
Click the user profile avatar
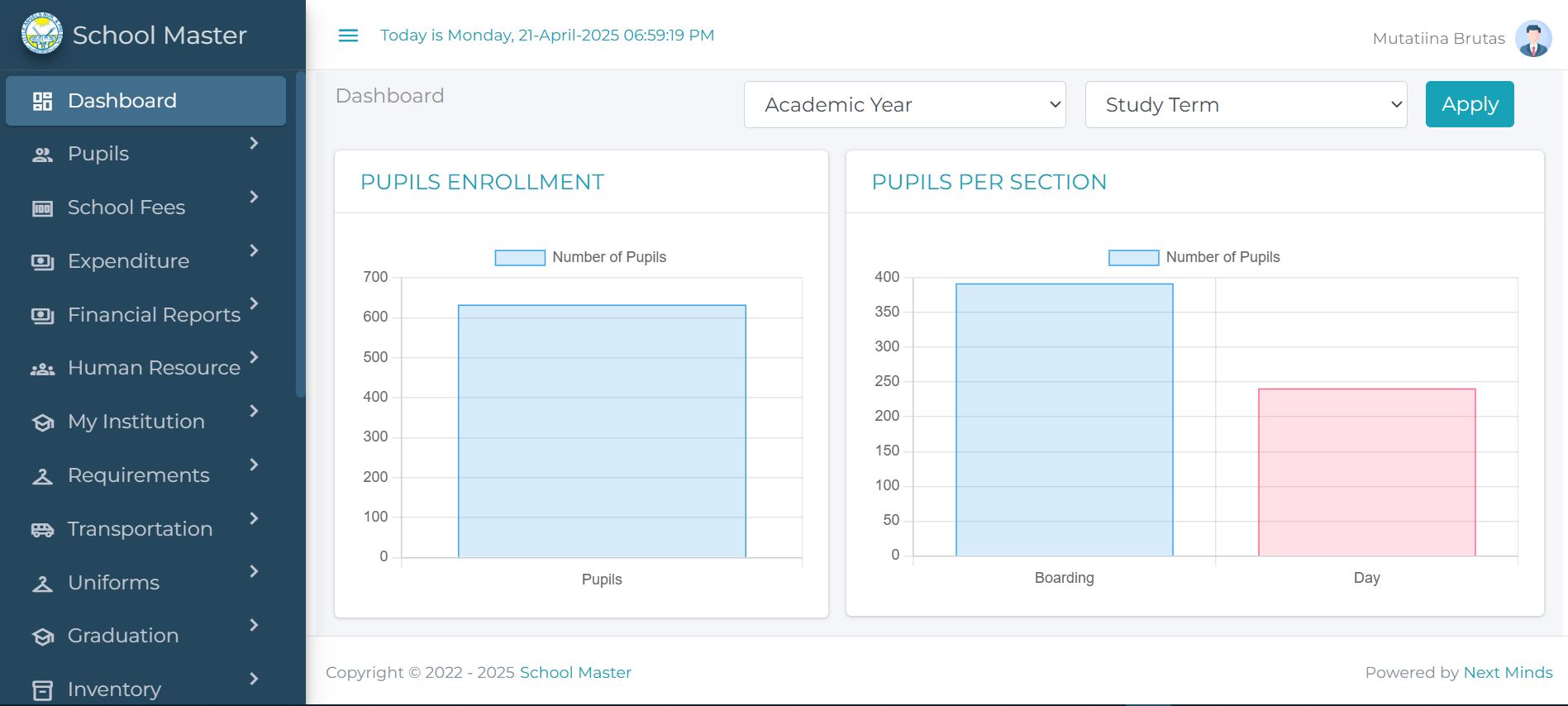pos(1532,38)
